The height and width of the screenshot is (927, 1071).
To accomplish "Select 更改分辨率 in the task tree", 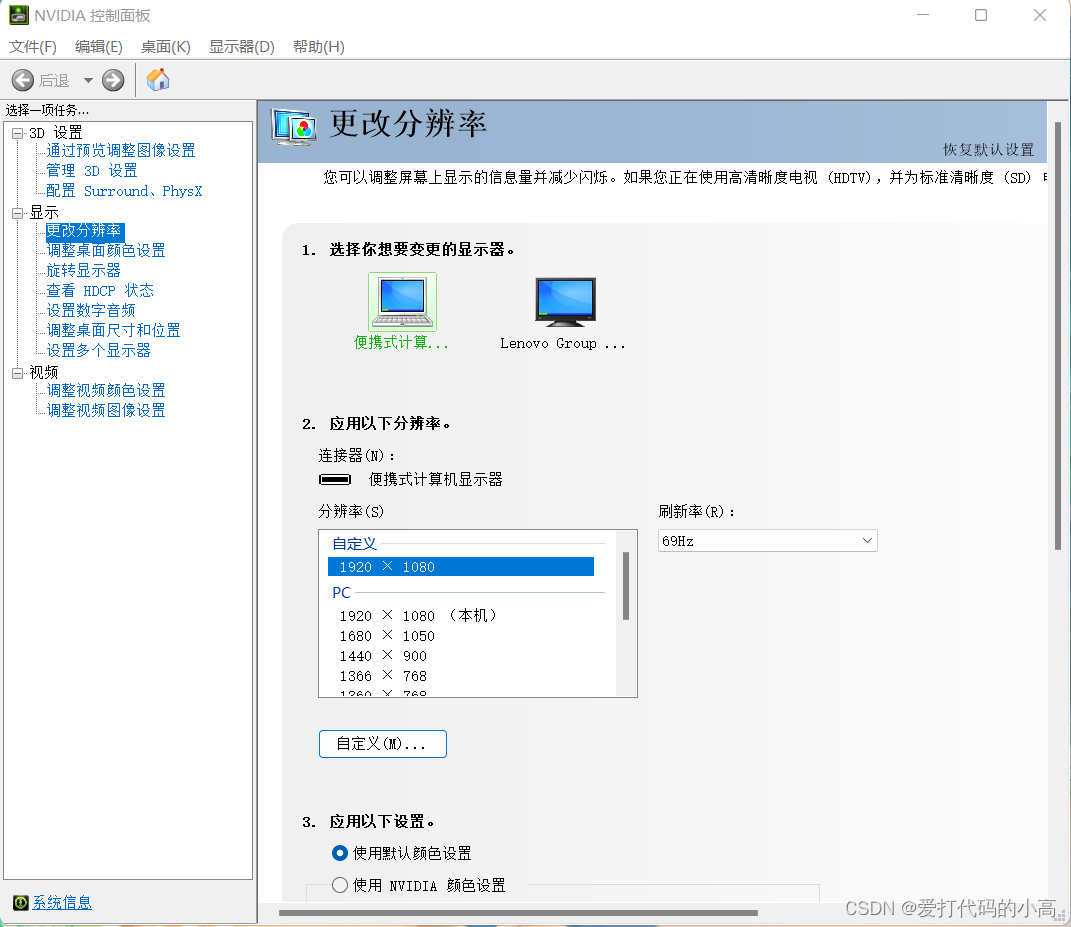I will (85, 231).
